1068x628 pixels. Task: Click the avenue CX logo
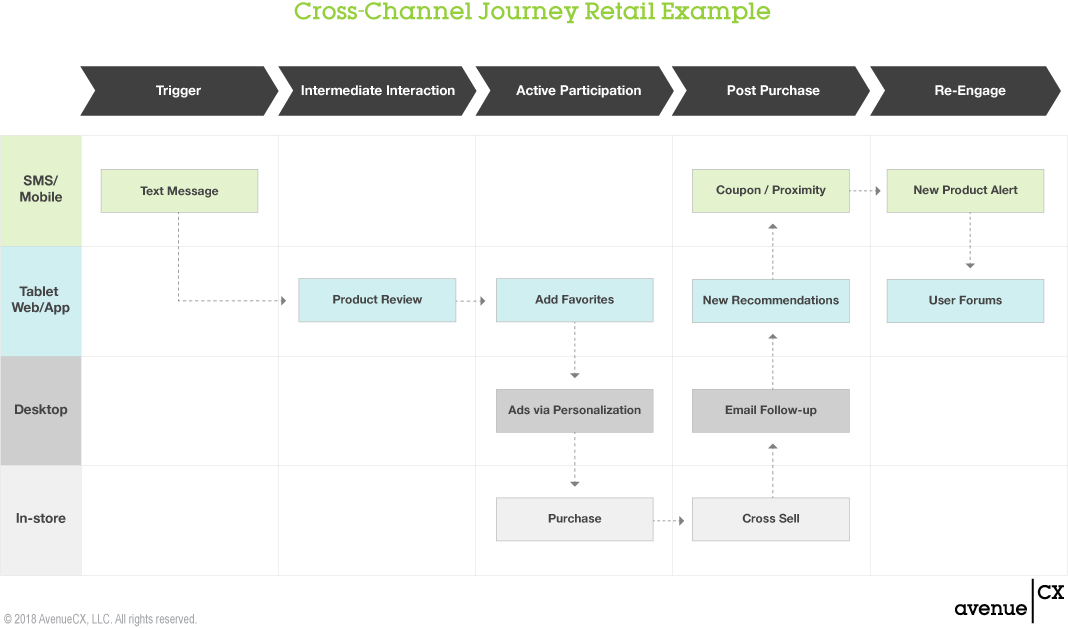coord(1009,601)
